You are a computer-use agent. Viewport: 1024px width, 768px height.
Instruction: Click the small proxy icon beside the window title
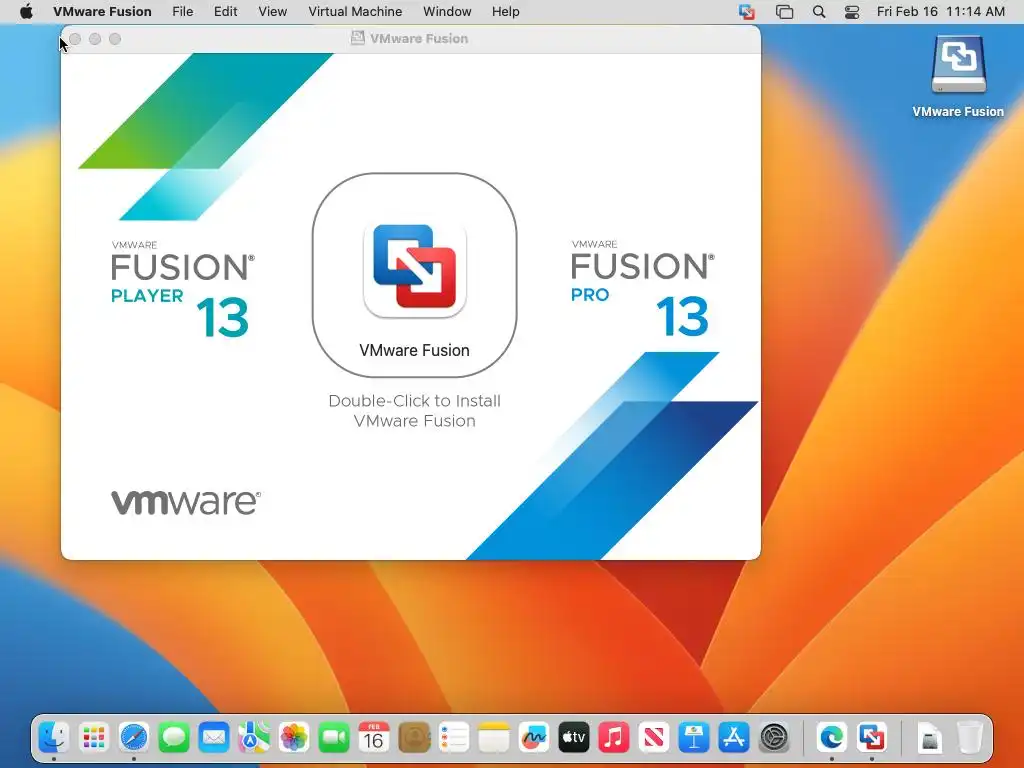[x=357, y=38]
